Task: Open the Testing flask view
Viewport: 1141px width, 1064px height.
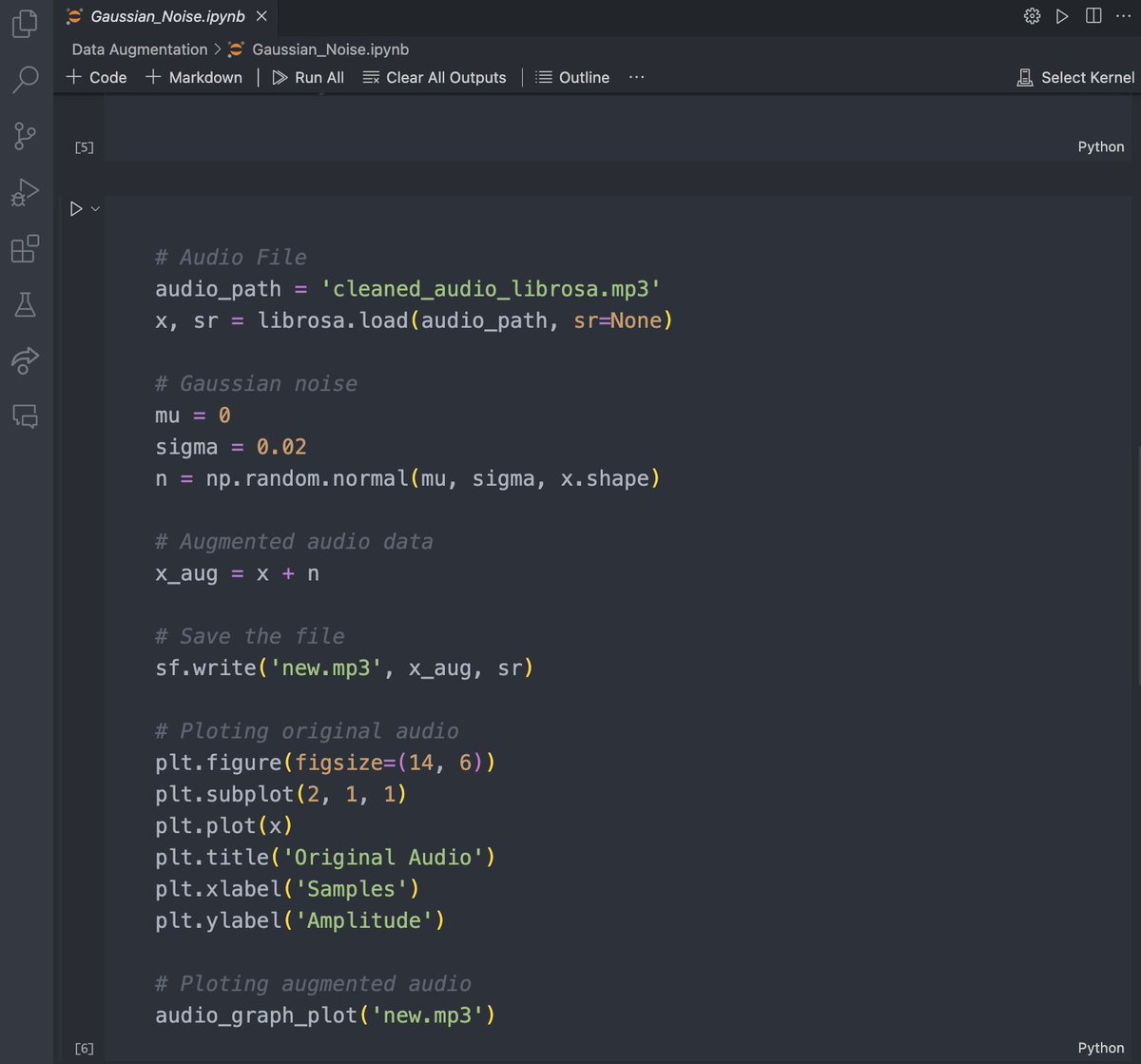Action: coord(25,304)
